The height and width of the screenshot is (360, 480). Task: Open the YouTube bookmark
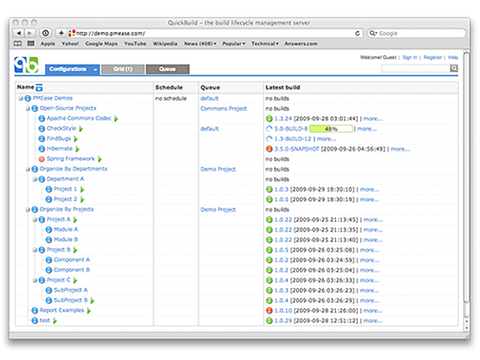point(135,44)
